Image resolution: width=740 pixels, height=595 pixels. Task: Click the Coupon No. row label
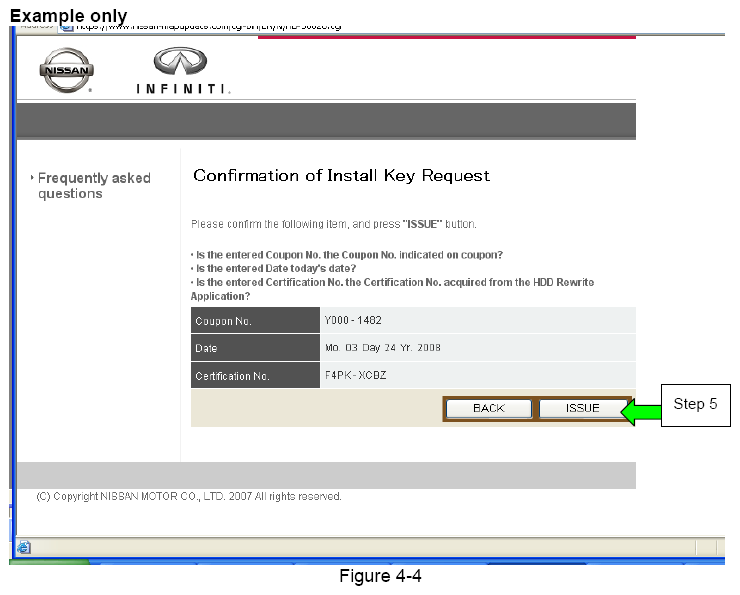coord(224,321)
